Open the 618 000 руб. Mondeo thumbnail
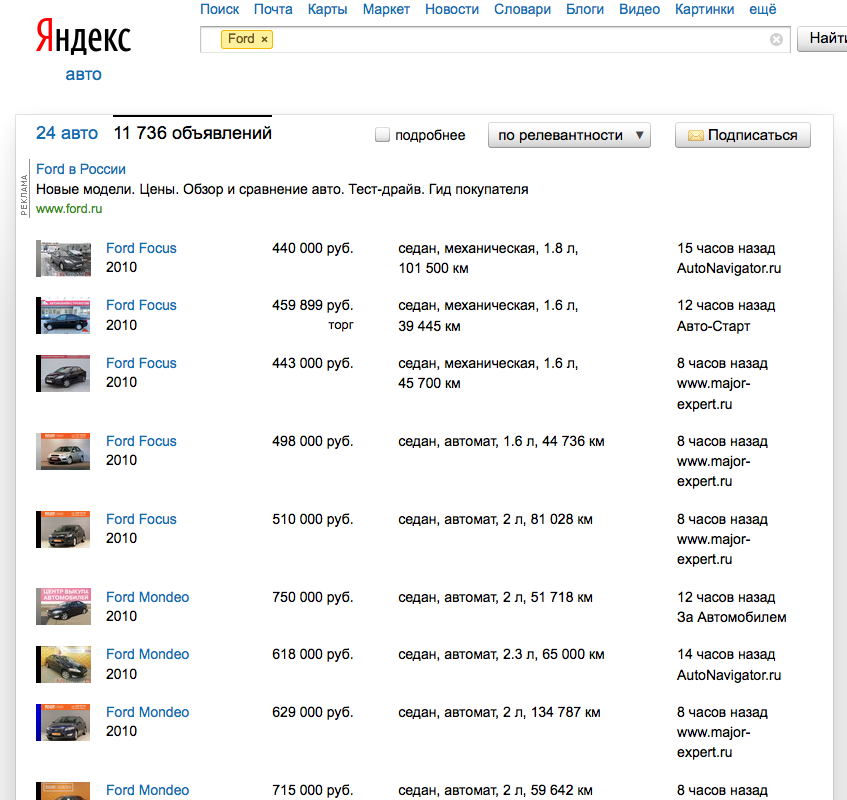The image size is (847, 800). coord(63,664)
